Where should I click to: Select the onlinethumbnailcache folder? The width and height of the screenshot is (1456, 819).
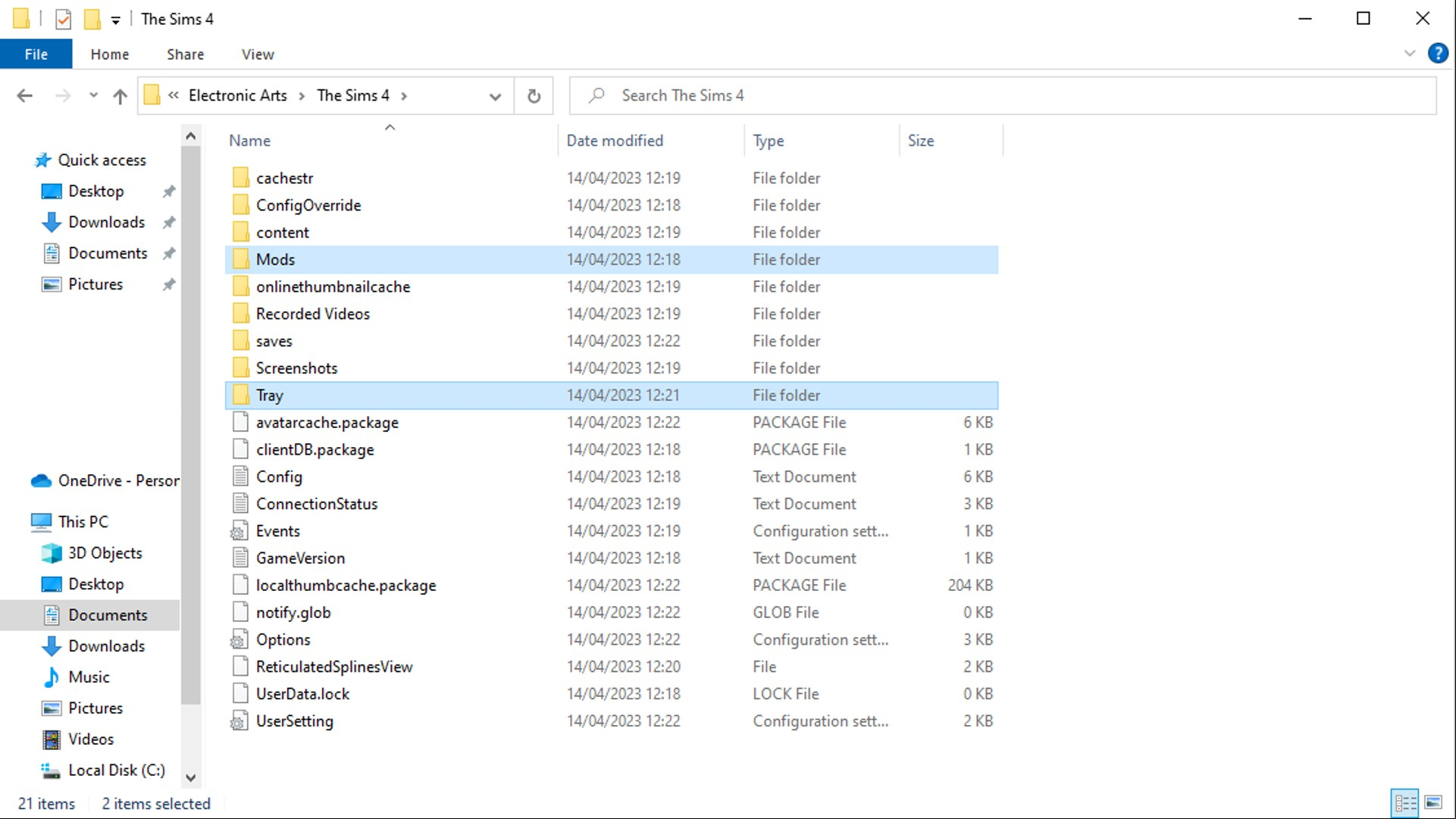(612, 286)
